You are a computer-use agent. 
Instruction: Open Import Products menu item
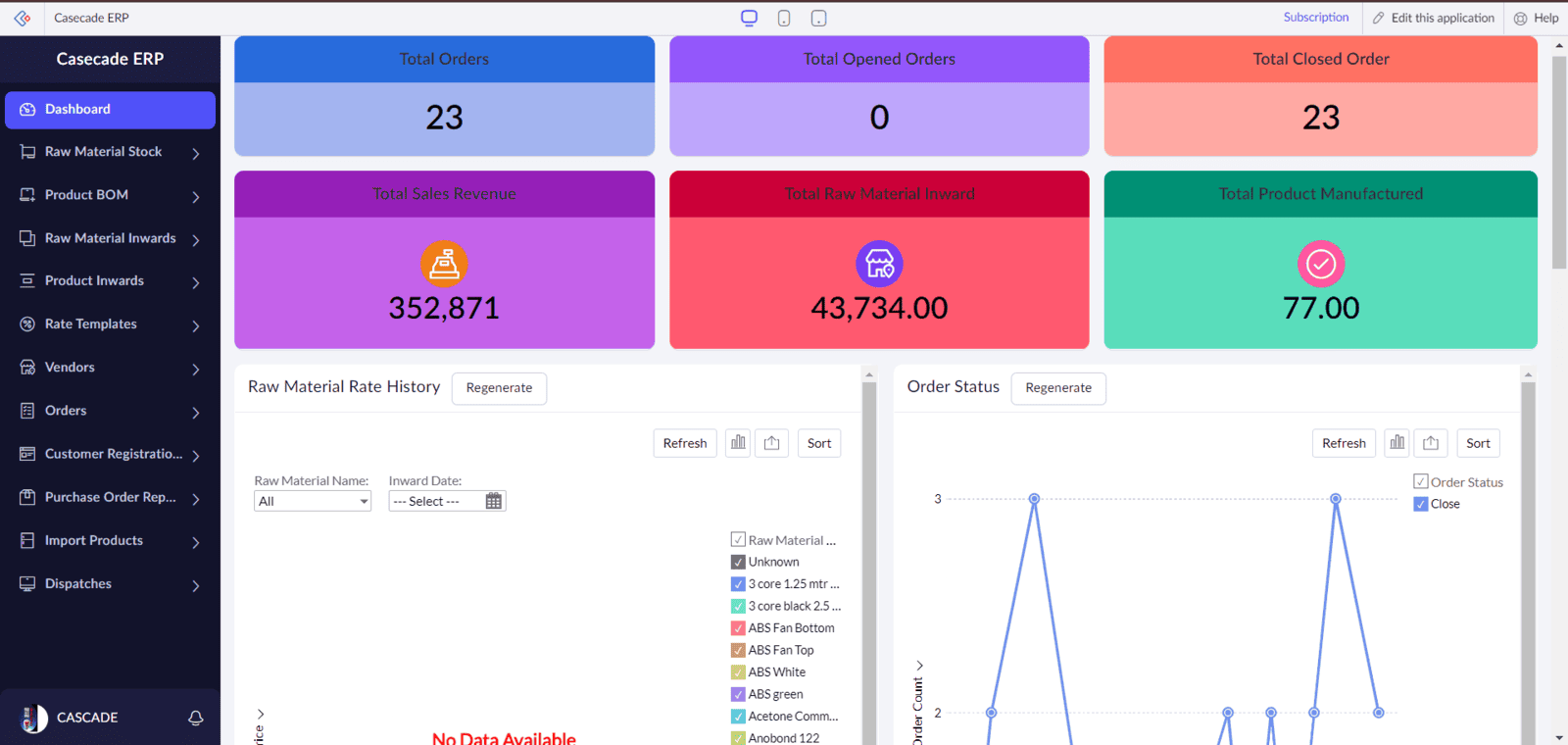pyautogui.click(x=110, y=540)
